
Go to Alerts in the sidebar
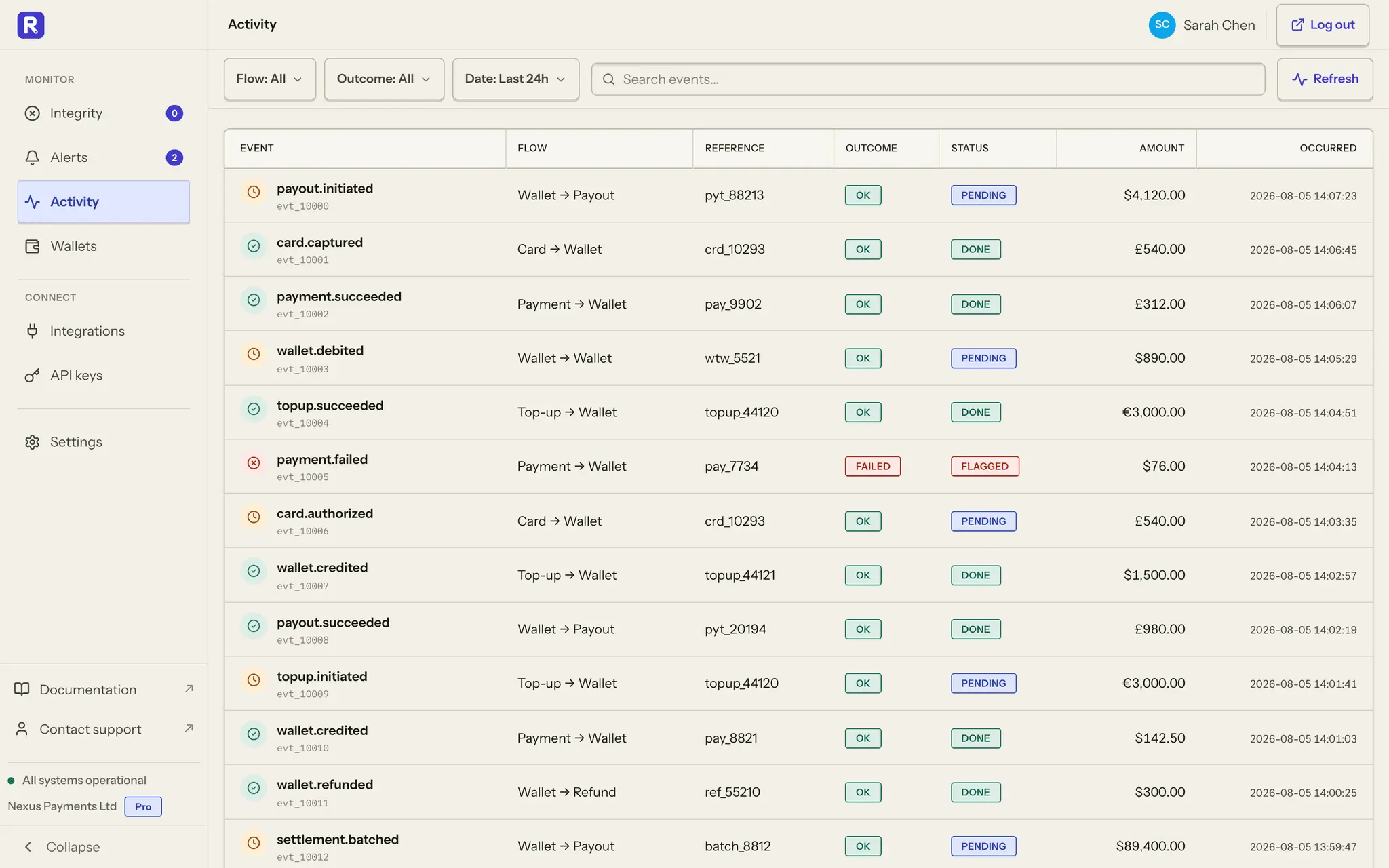[x=104, y=157]
